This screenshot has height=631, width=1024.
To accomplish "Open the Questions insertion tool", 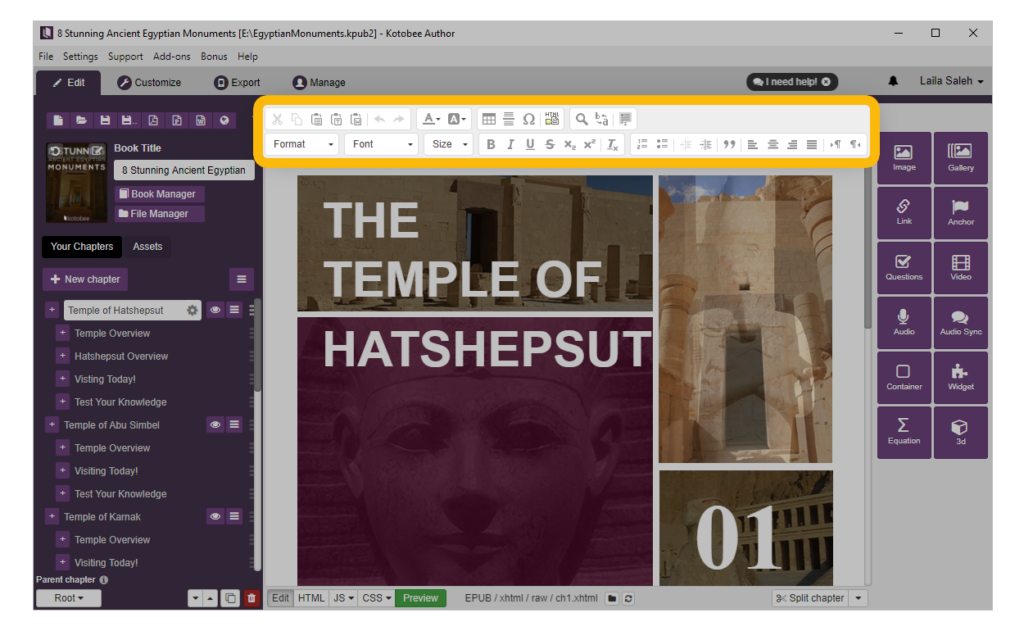I will pyautogui.click(x=903, y=267).
